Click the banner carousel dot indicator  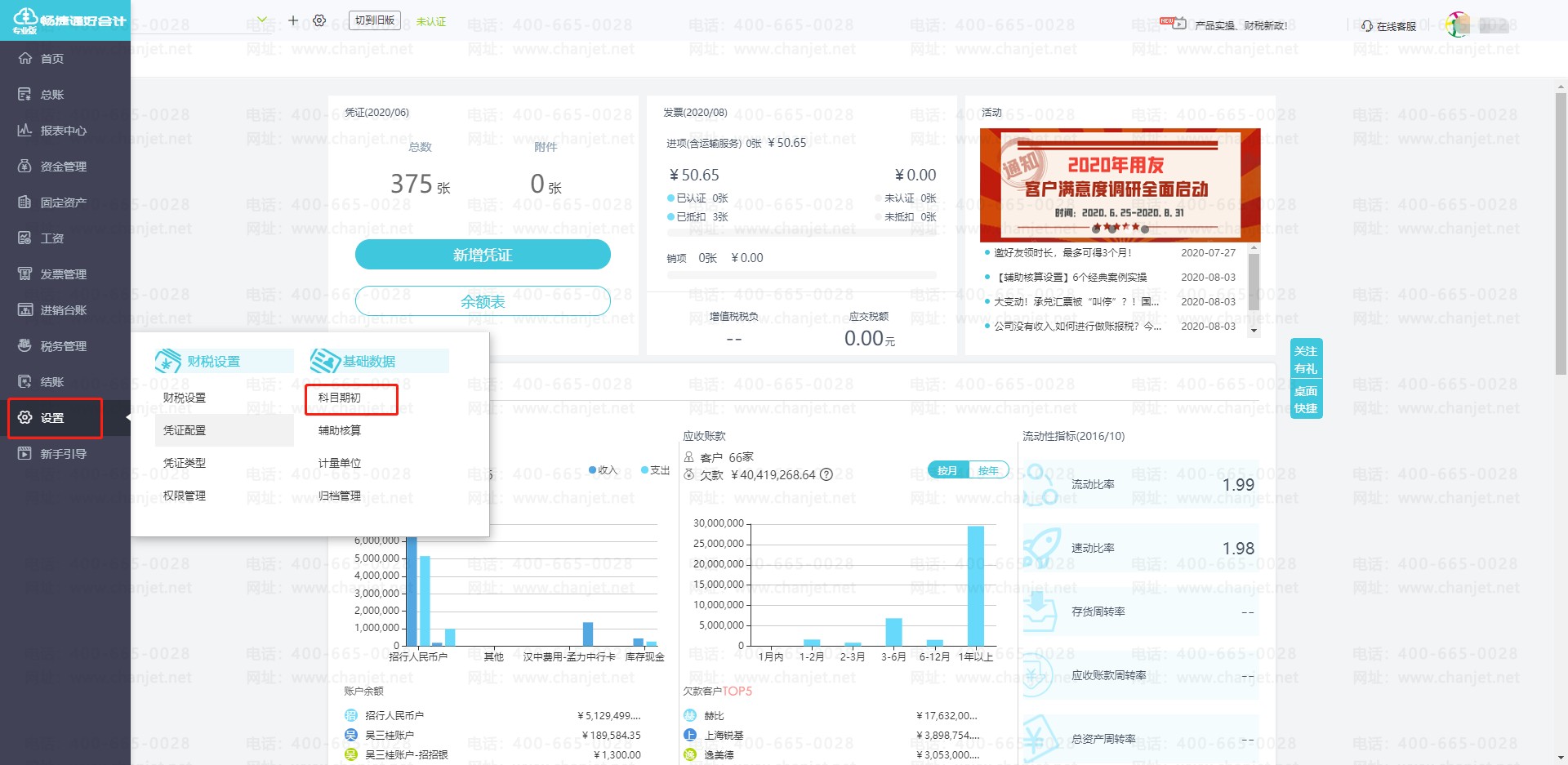pyautogui.click(x=1120, y=229)
